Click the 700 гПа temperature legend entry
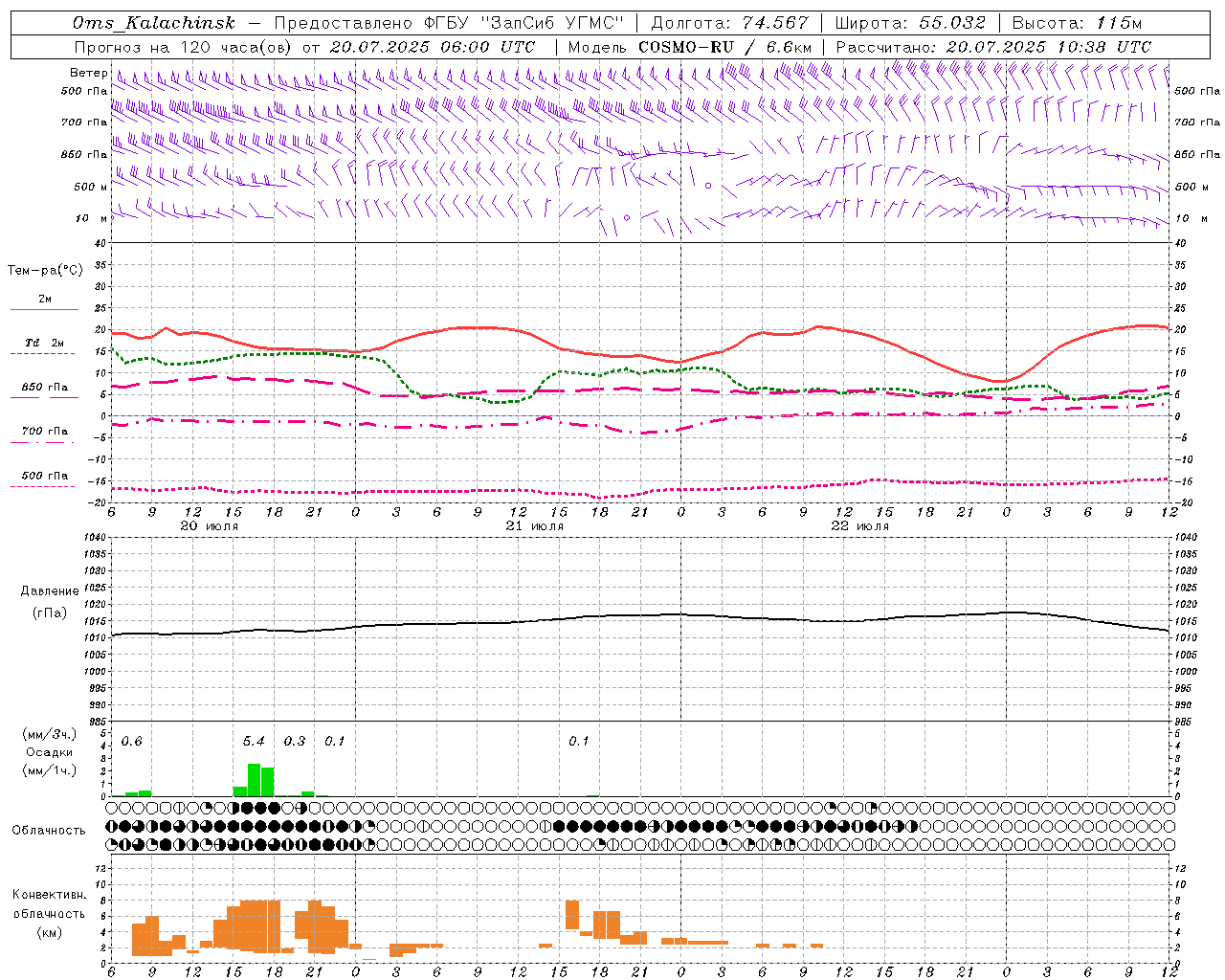 (44, 431)
